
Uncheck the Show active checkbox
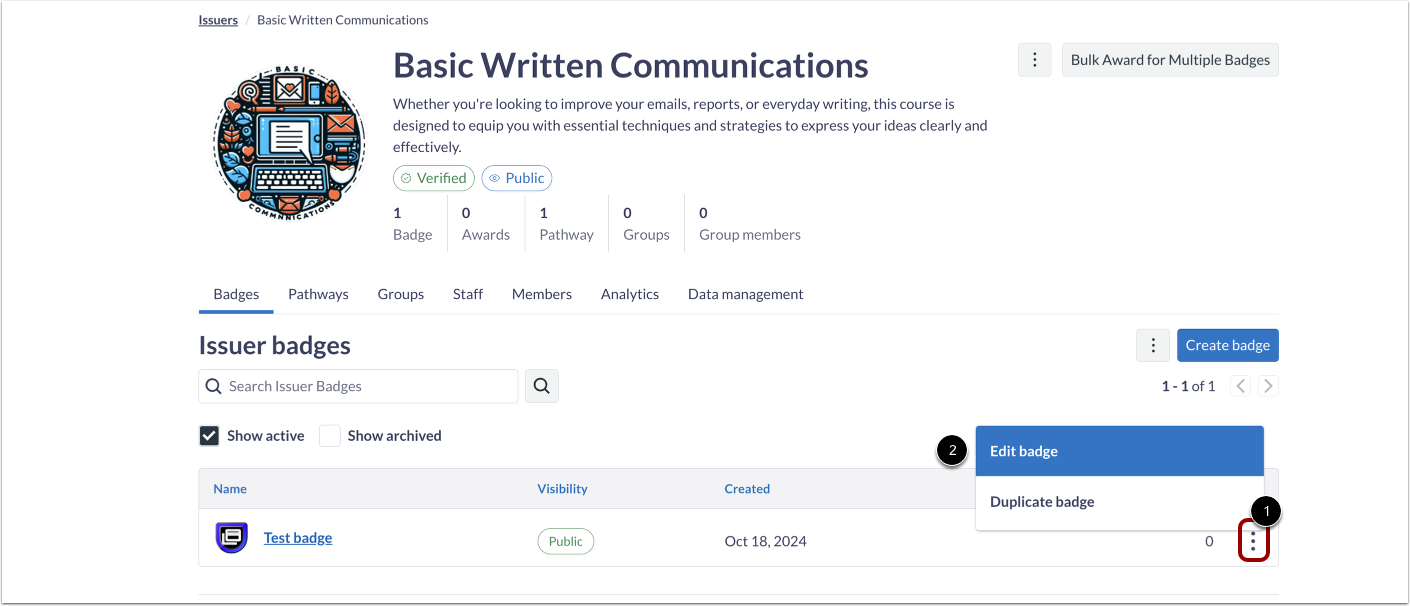[x=209, y=436]
